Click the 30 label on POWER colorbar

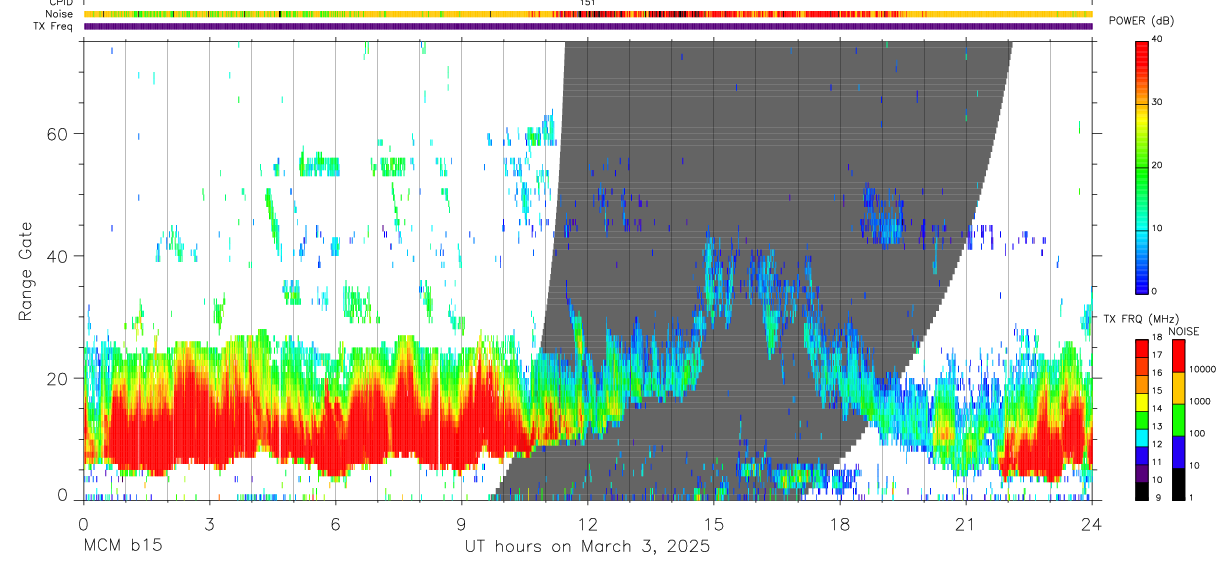tap(1157, 102)
